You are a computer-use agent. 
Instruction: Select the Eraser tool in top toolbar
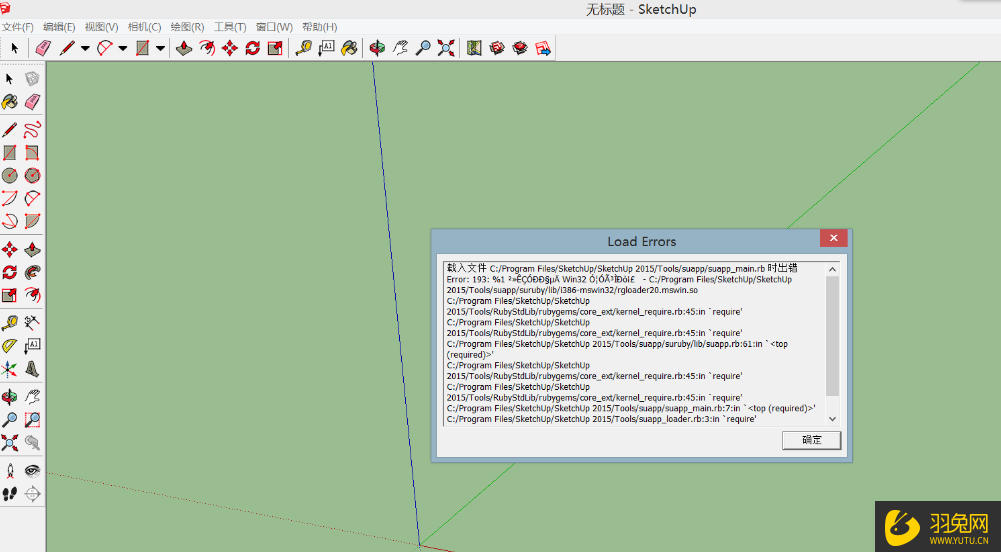(x=42, y=47)
